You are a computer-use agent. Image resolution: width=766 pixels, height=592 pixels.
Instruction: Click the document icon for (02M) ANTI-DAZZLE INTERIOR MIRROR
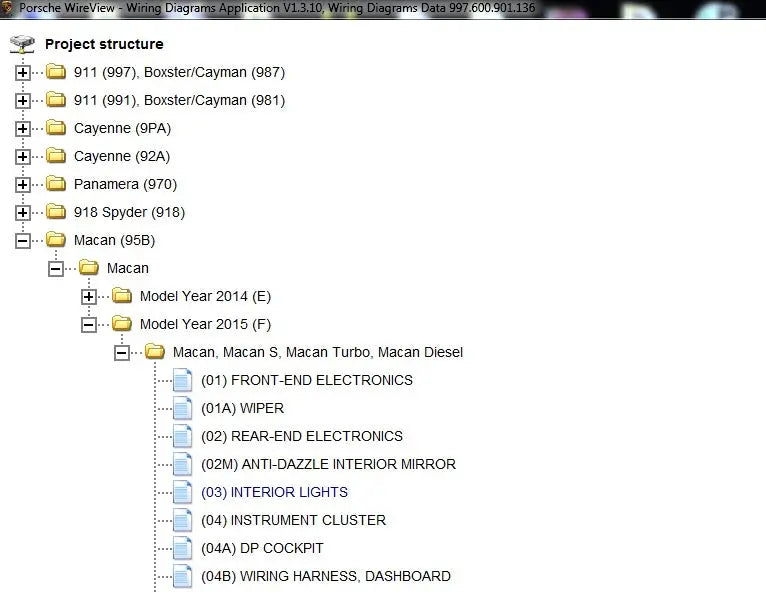(x=182, y=464)
